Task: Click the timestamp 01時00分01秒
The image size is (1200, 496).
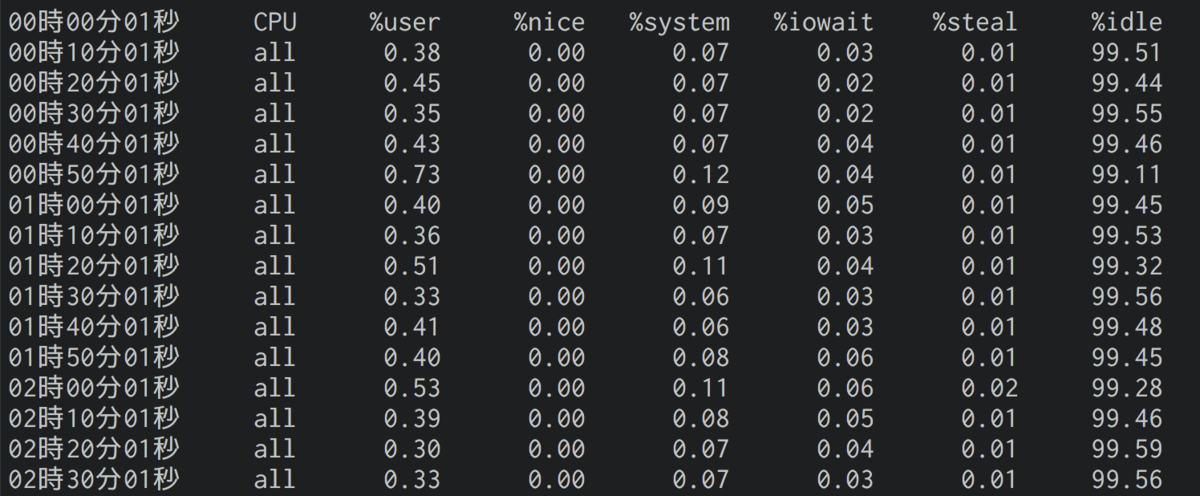Action: pyautogui.click(x=94, y=206)
